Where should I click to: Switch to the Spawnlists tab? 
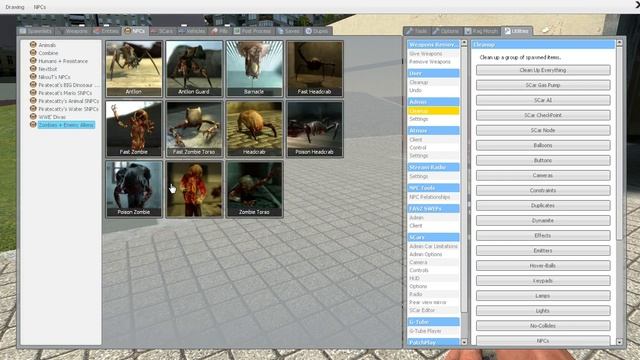click(36, 31)
